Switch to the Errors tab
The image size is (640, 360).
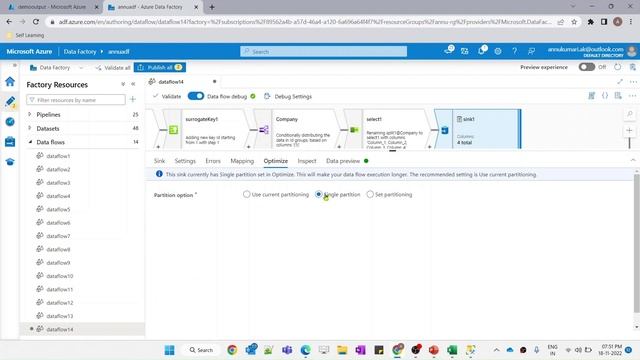pos(213,161)
